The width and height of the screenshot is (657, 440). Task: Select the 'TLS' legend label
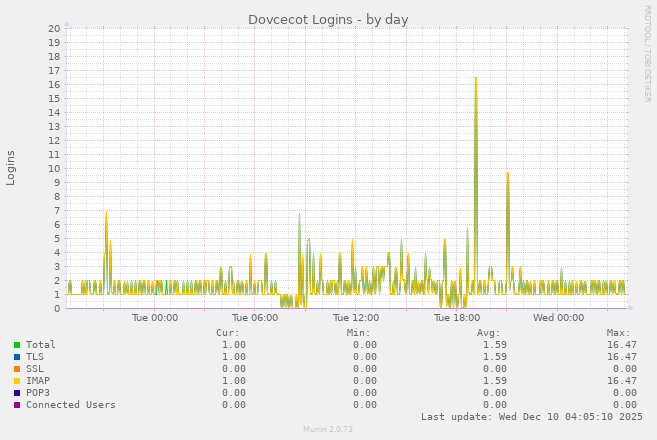coord(35,357)
